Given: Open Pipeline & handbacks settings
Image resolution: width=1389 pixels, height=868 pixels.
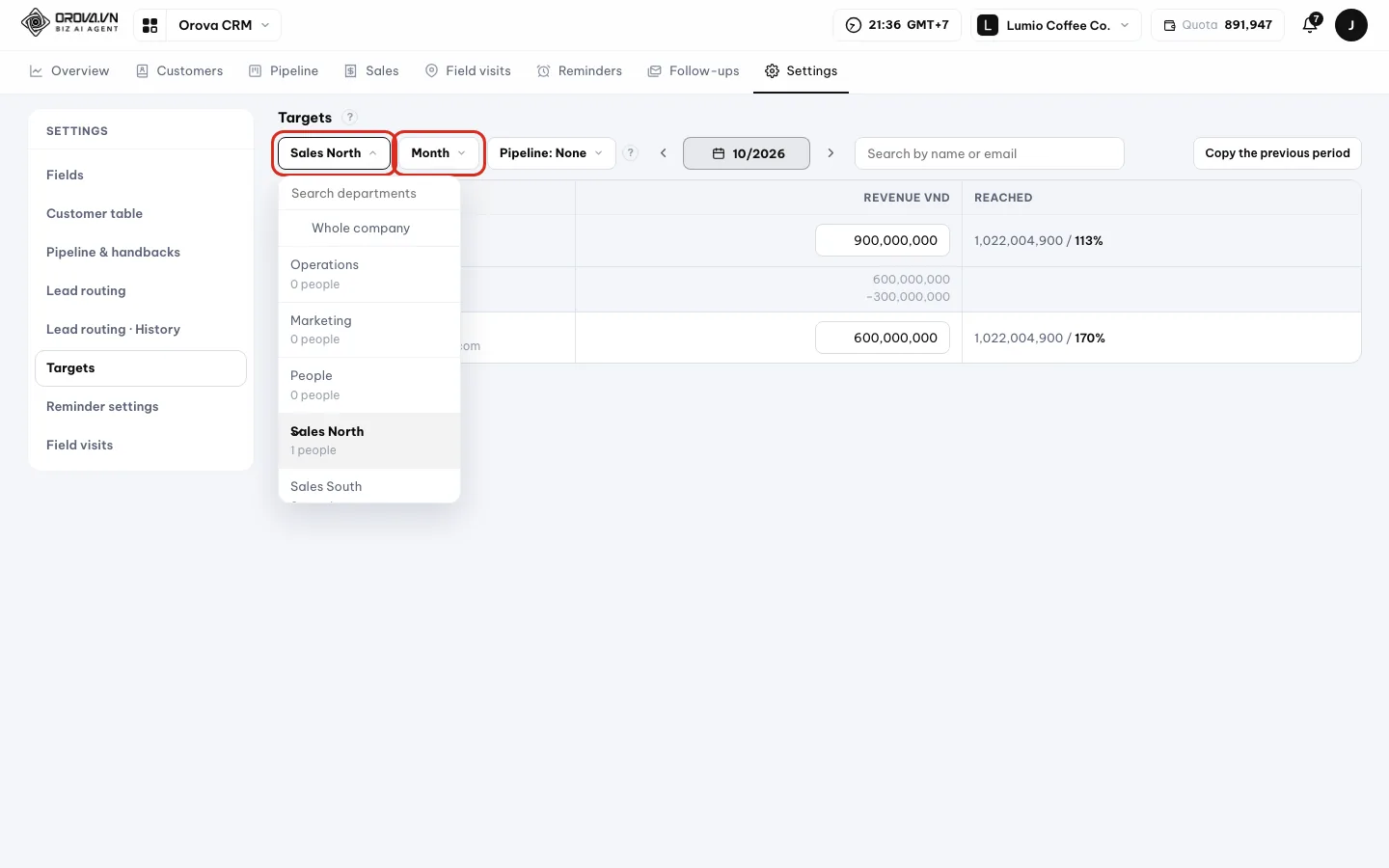Looking at the screenshot, I should pos(141,253).
